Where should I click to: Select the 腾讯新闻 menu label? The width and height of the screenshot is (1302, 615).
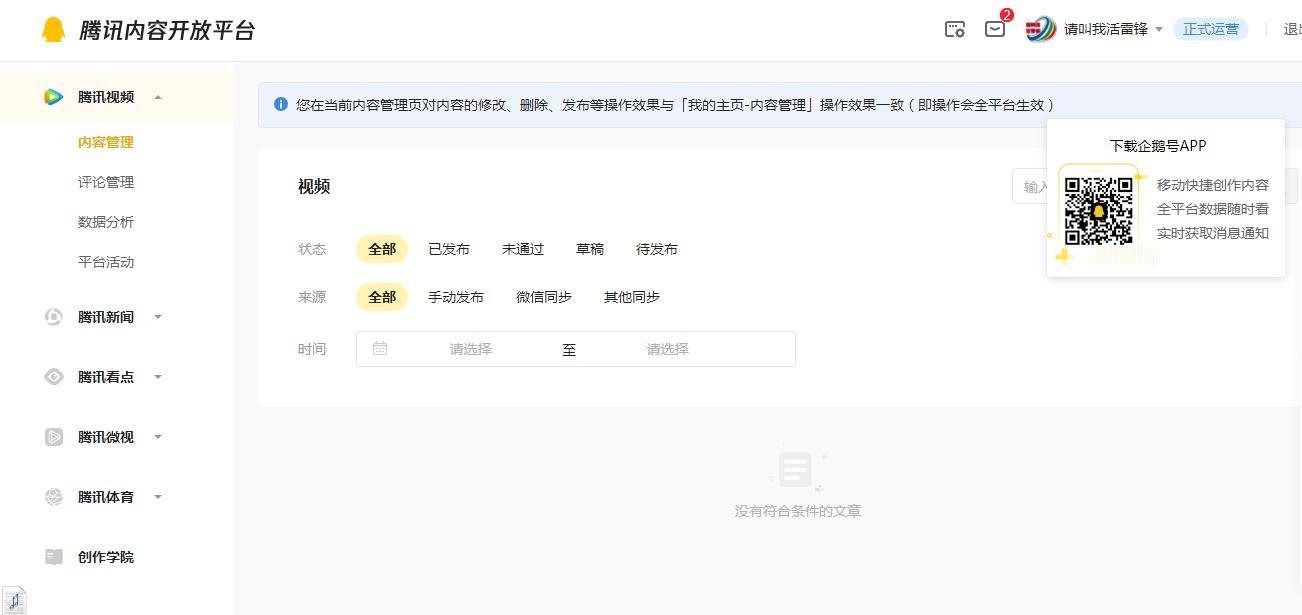106,317
